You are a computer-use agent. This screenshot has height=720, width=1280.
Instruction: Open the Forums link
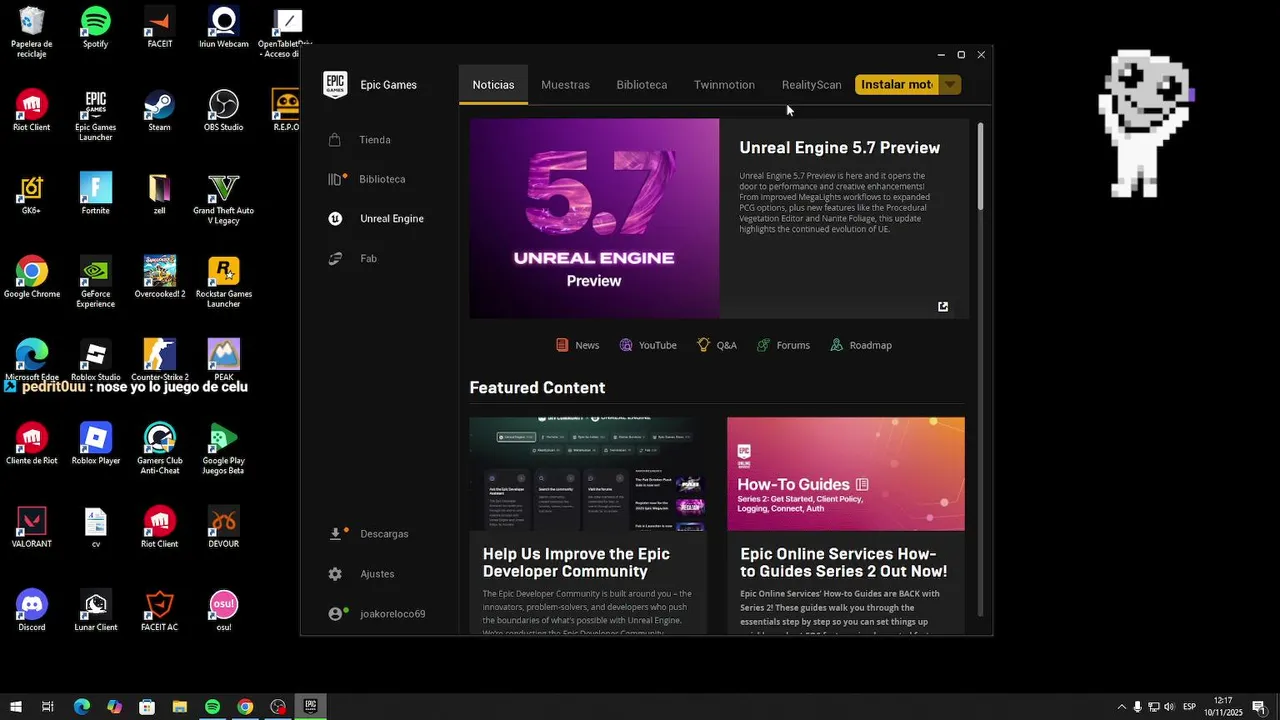[x=783, y=345]
